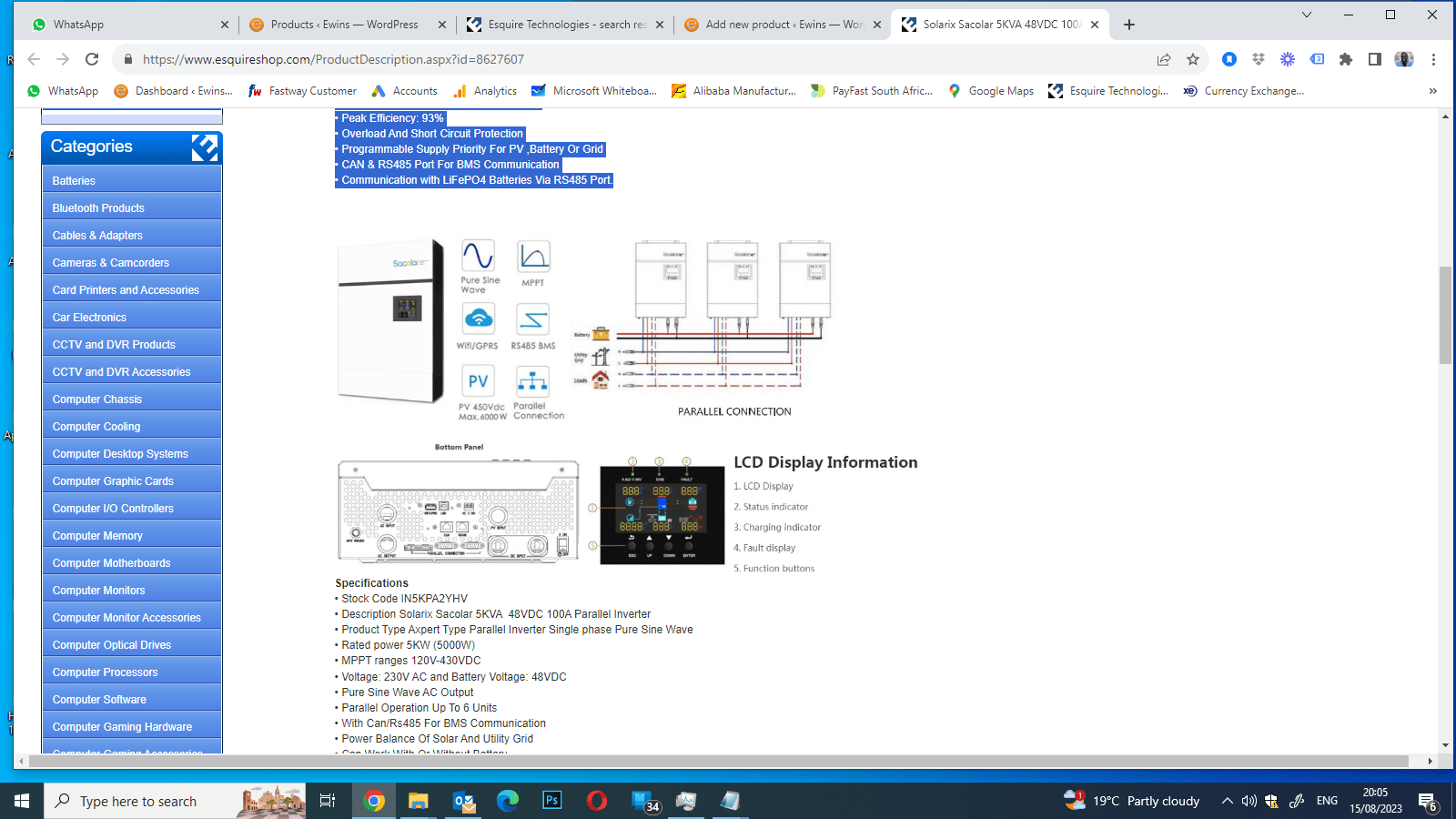Expand the hidden bookmarks chevron
Viewport: 1456px width, 819px height.
[1432, 91]
